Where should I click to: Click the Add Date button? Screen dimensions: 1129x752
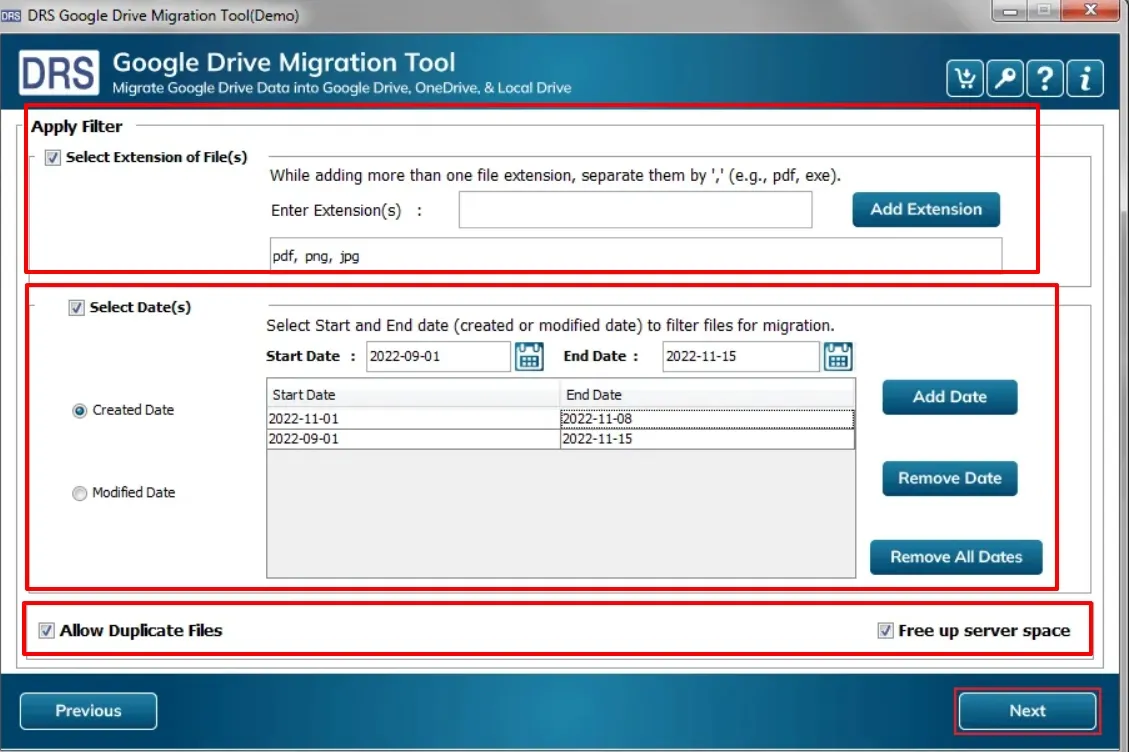(949, 397)
